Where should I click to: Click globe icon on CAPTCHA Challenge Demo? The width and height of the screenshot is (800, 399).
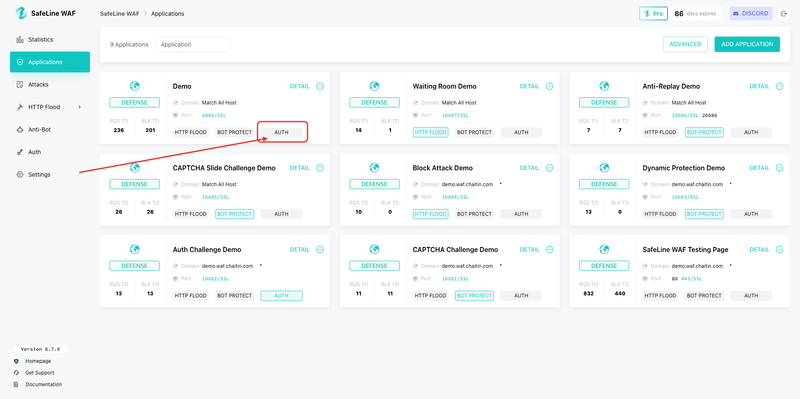(374, 249)
